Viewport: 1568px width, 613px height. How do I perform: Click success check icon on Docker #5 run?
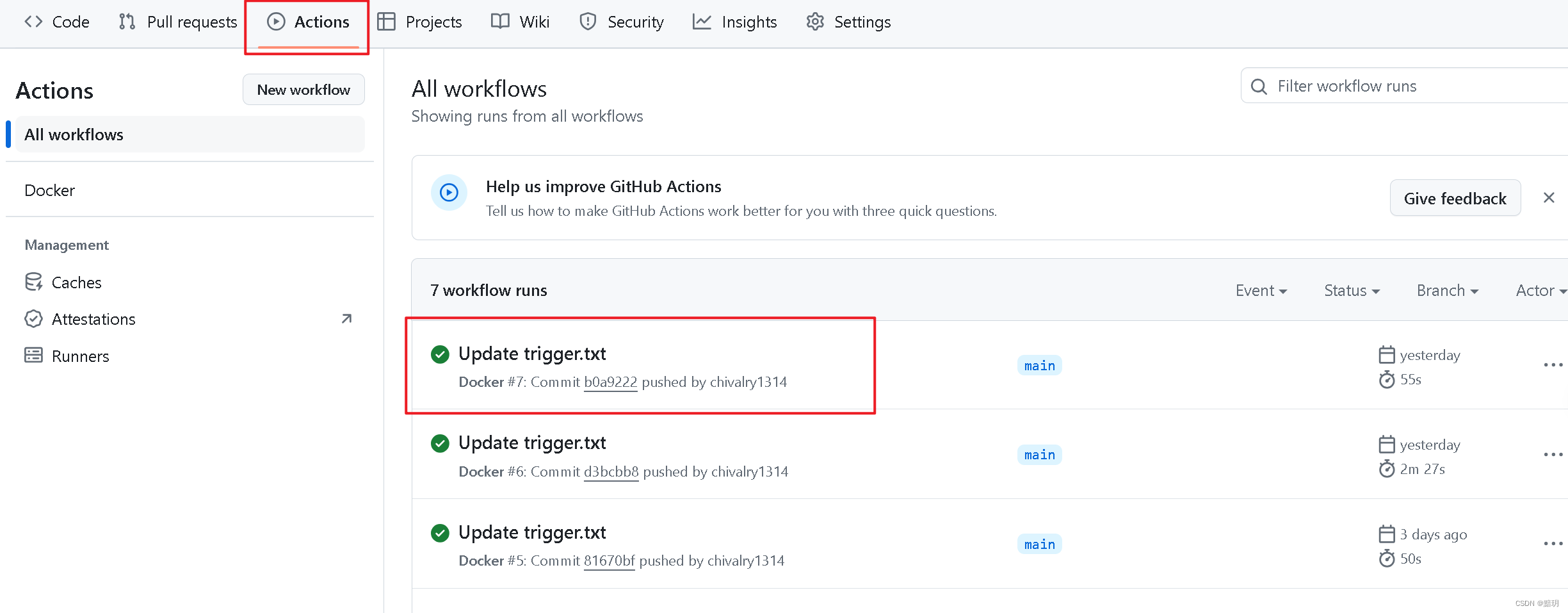click(x=440, y=533)
